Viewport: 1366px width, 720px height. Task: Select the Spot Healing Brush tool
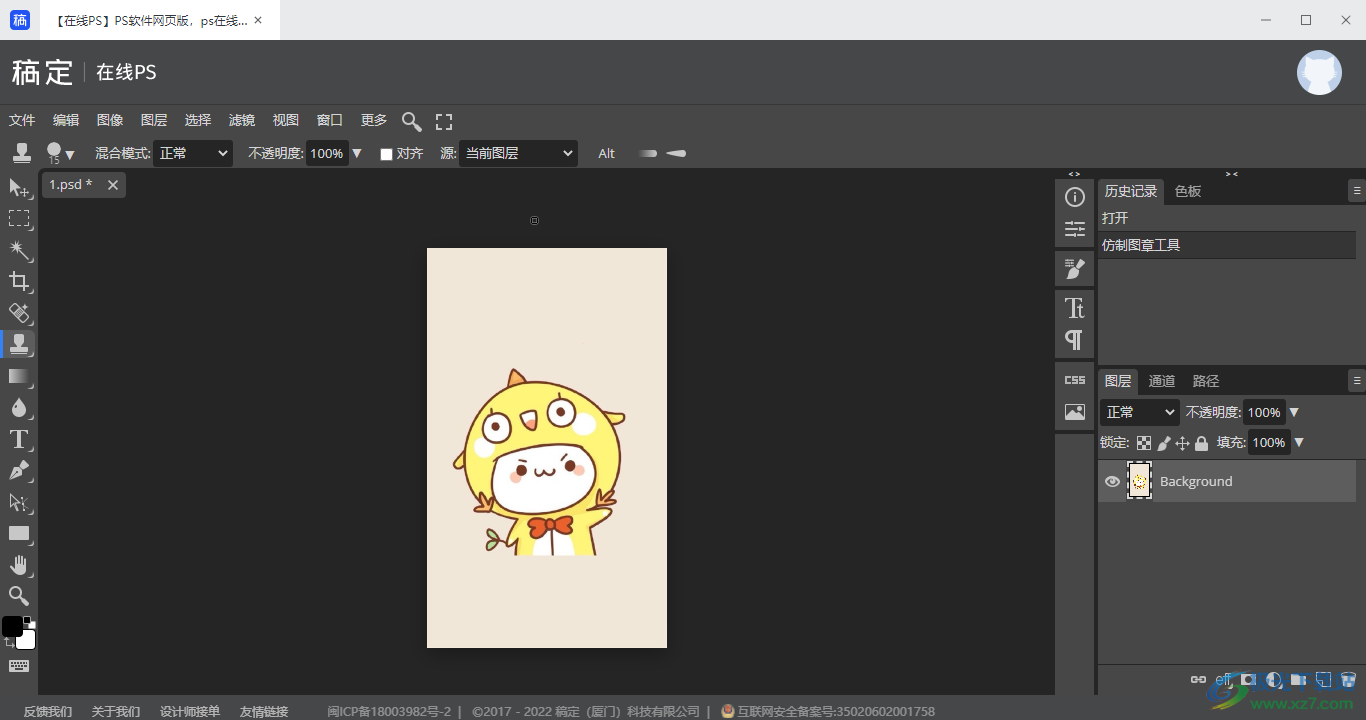point(19,313)
